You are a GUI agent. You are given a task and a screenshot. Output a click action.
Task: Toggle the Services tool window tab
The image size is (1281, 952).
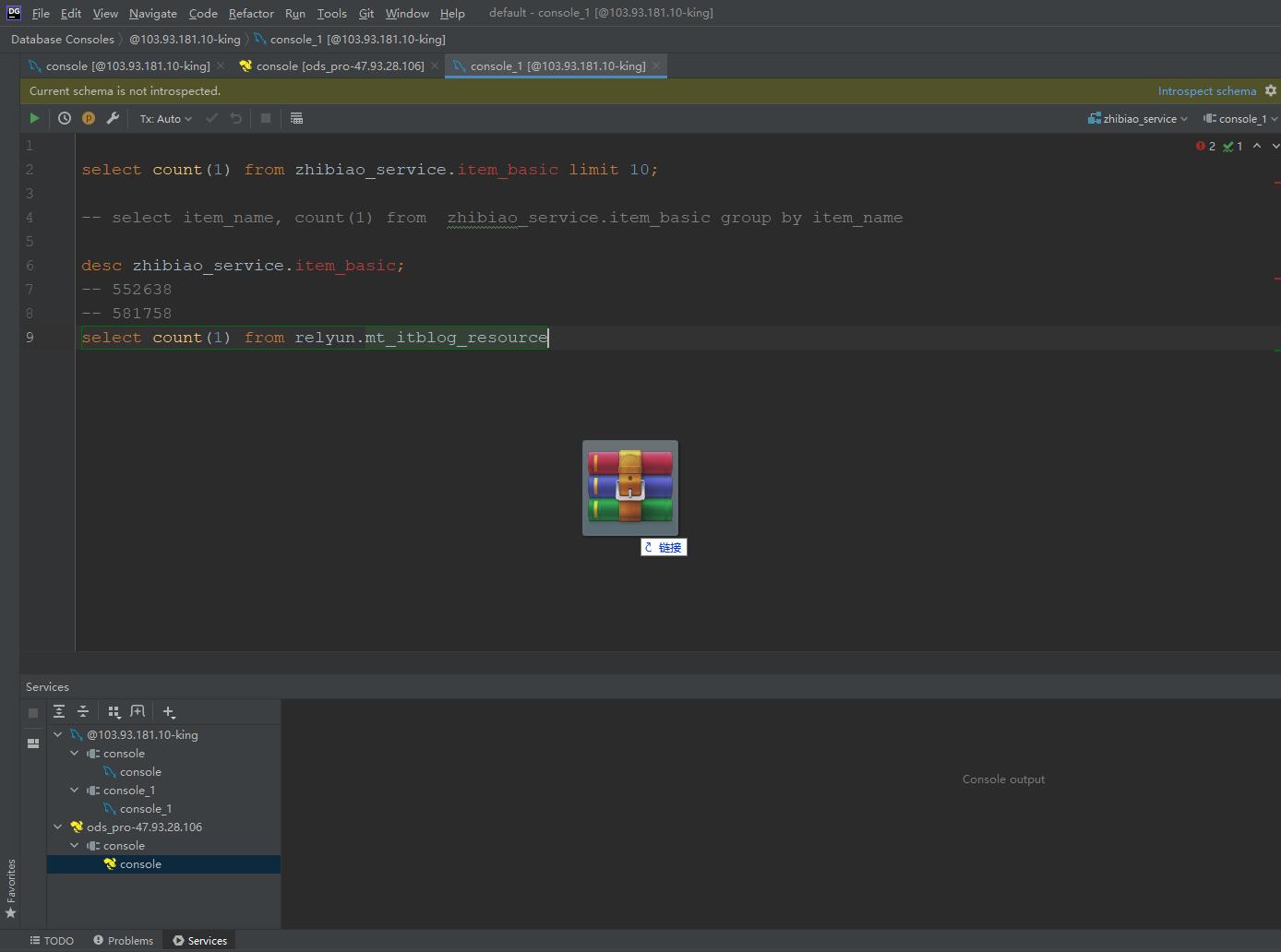tap(199, 941)
